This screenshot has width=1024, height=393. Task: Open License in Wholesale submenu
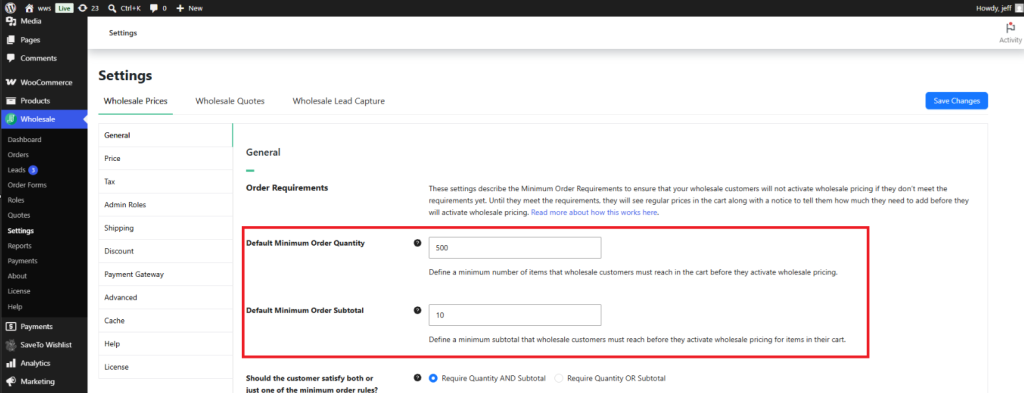tap(19, 291)
